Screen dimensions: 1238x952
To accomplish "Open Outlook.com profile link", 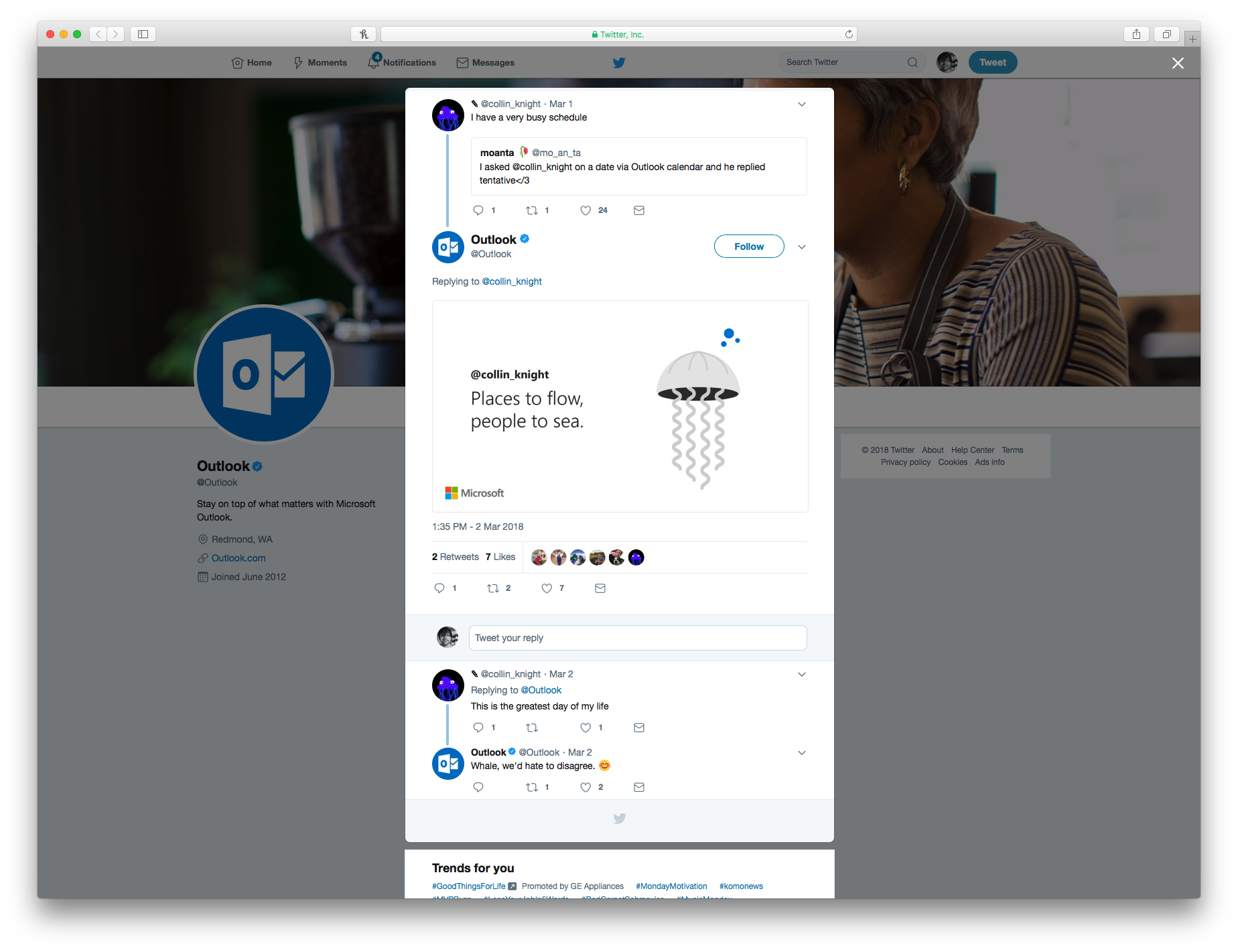I will click(238, 558).
